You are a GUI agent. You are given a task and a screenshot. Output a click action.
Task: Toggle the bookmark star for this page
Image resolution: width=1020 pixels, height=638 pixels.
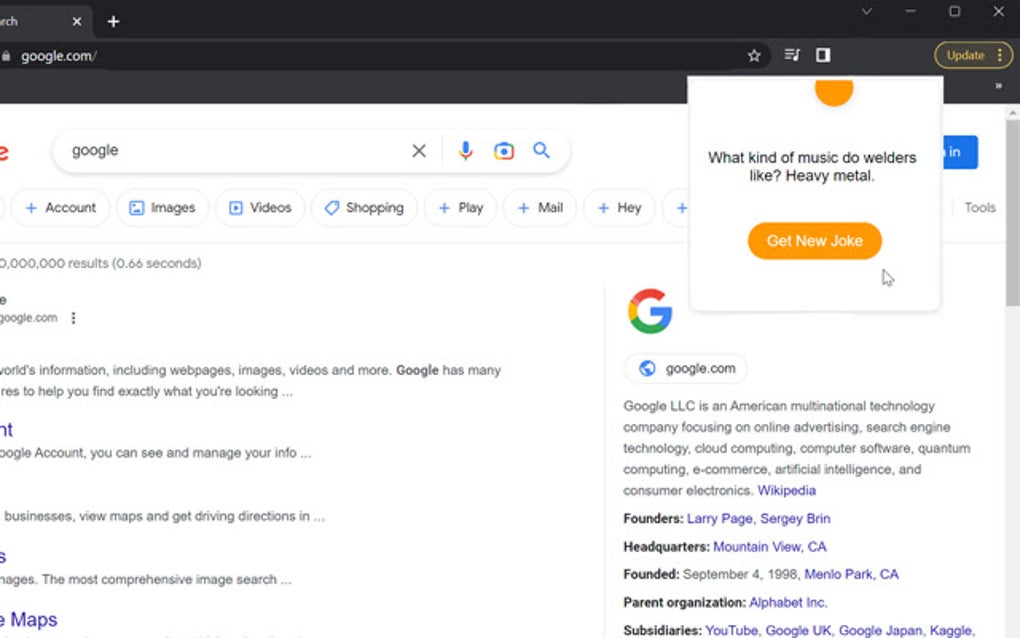[753, 55]
